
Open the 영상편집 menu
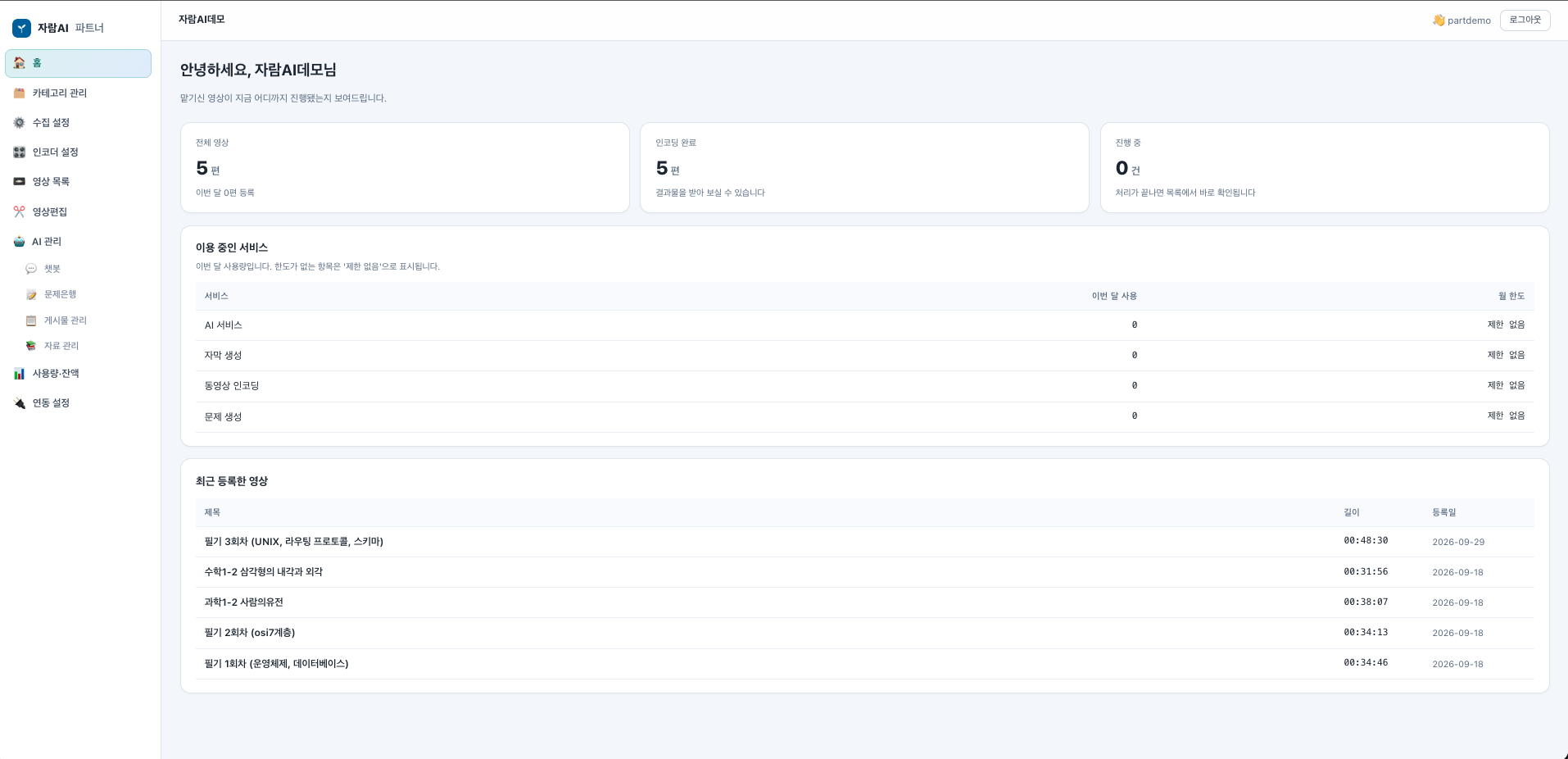pos(78,211)
